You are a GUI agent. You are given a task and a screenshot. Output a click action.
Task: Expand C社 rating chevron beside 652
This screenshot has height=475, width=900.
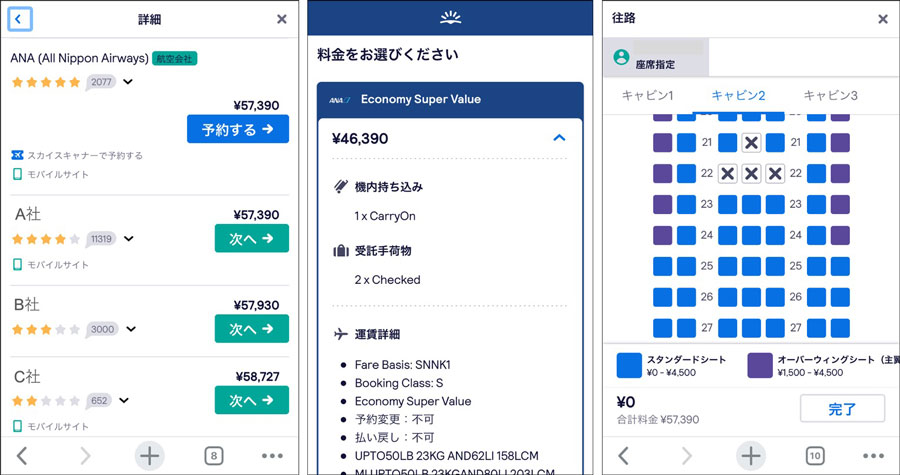point(124,400)
